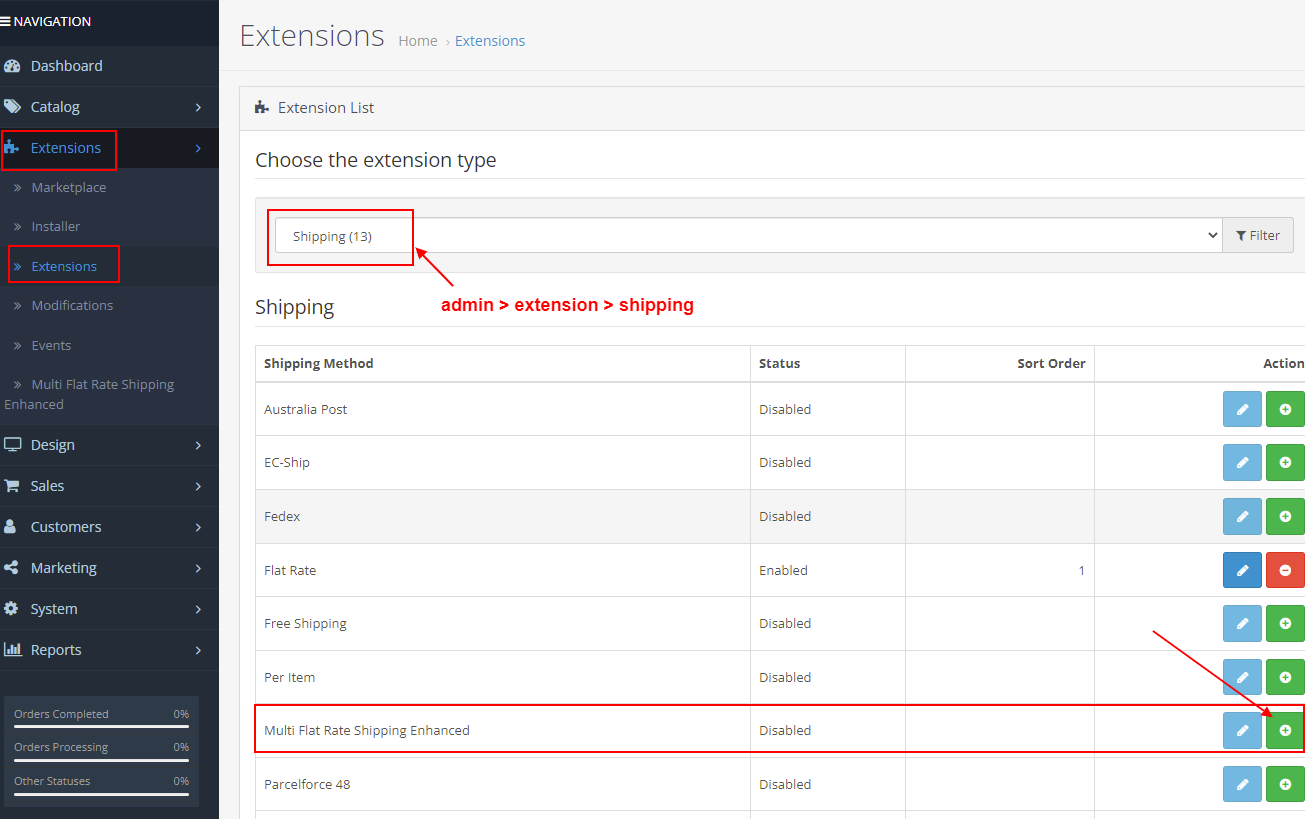1305x819 pixels.
Task: Open the Marketplace menu item
Action: pos(69,187)
